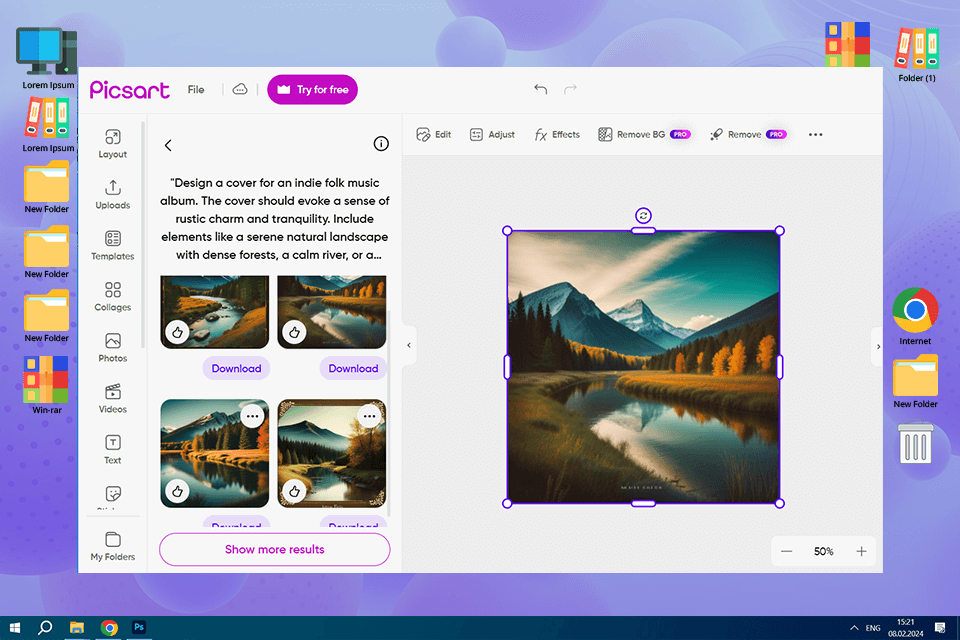The image size is (960, 640).
Task: Like the second generated lake image
Action: coord(294,333)
